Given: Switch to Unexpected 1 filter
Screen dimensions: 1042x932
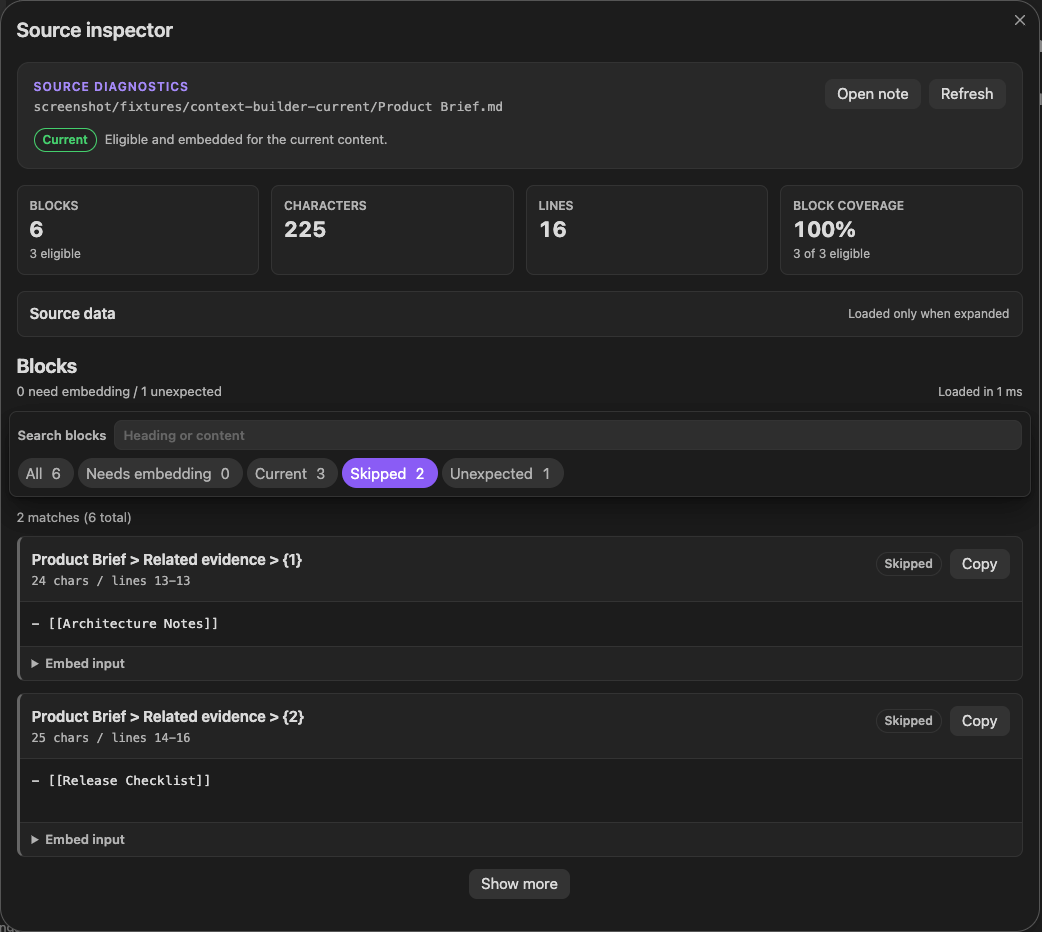Looking at the screenshot, I should 502,474.
